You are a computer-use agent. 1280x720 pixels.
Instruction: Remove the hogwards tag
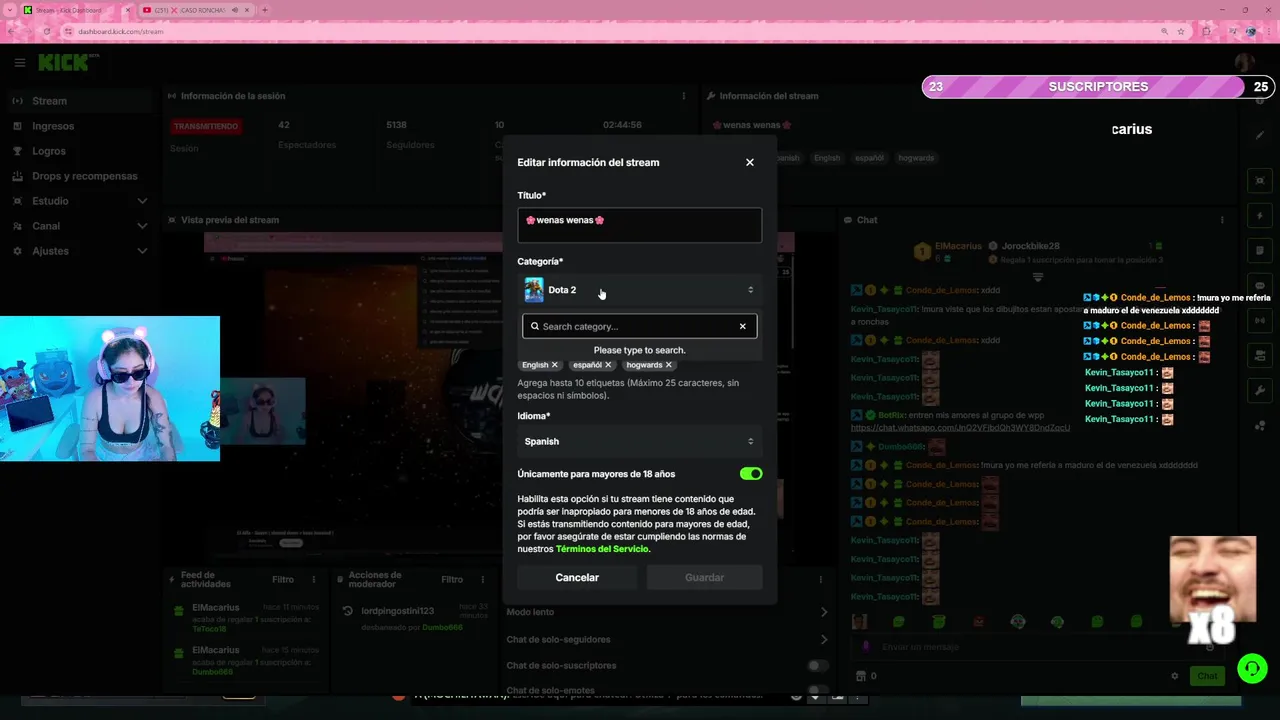[x=669, y=365]
